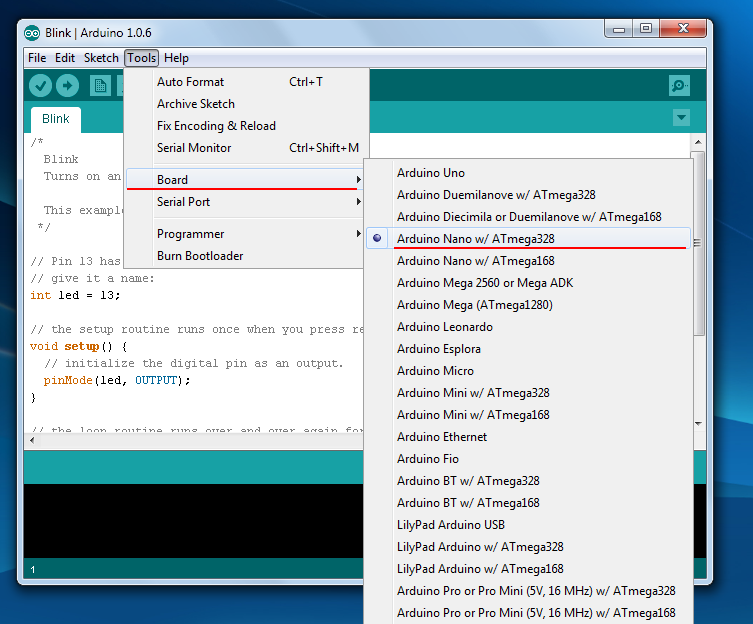This screenshot has width=753, height=624.
Task: Select Arduino Mini w/ ATmega168
Action: tap(528, 415)
